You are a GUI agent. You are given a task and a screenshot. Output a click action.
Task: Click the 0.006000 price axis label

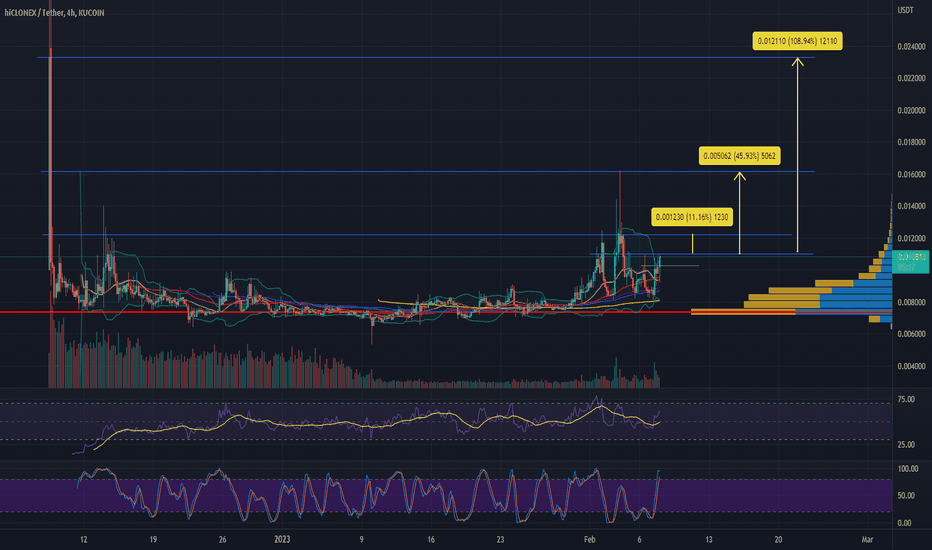coord(911,334)
